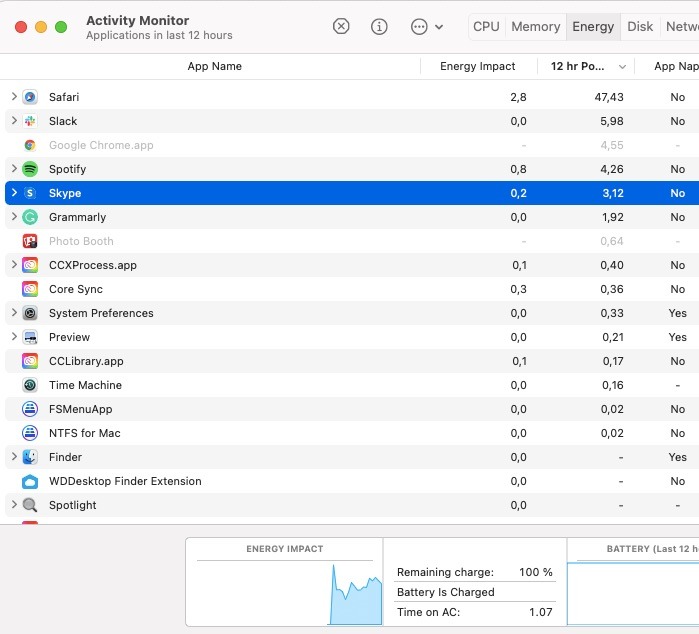The image size is (699, 634).
Task: Expand the Preview row disclosure arrow
Action: [14, 337]
